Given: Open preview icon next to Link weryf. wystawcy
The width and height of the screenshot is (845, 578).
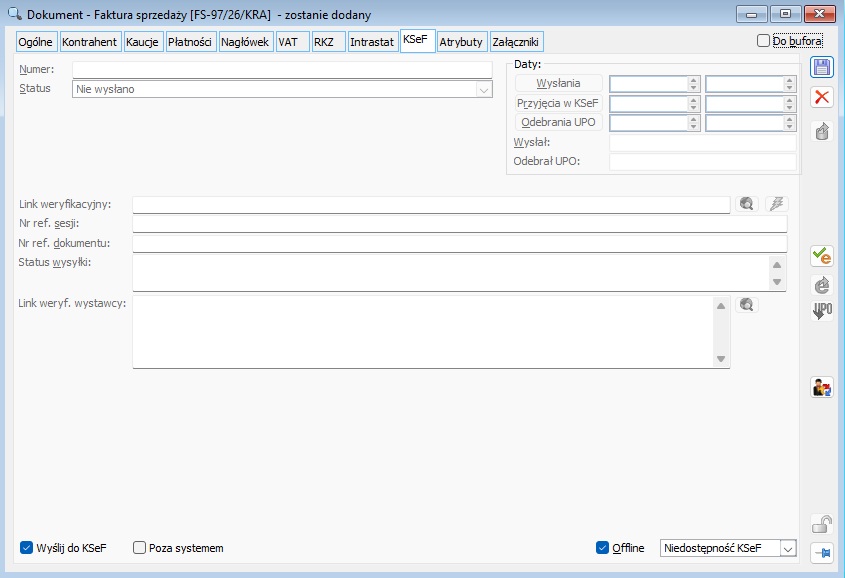Looking at the screenshot, I should pos(746,305).
